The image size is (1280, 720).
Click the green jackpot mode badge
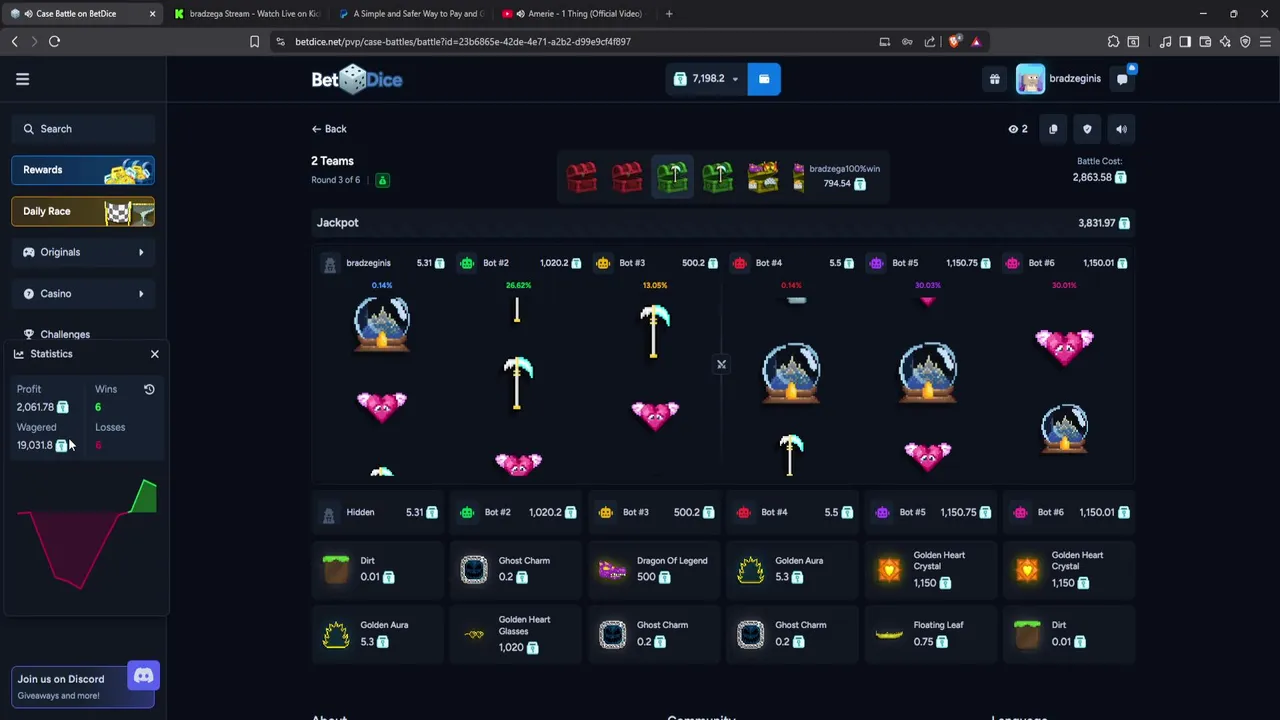coord(382,180)
